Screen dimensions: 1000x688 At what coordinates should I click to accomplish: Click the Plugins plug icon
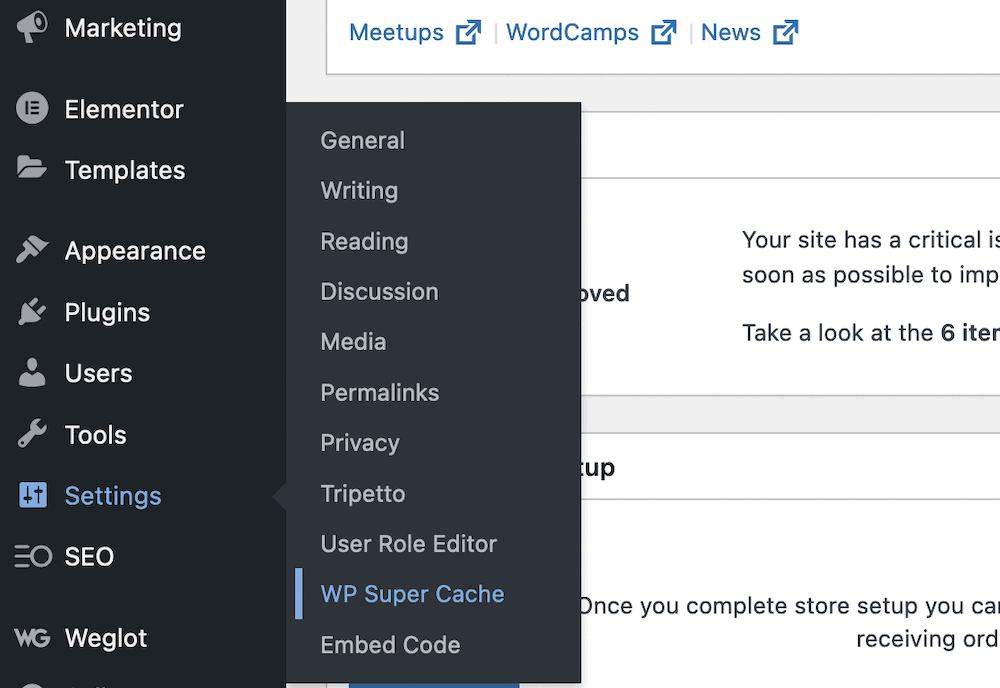point(32,311)
